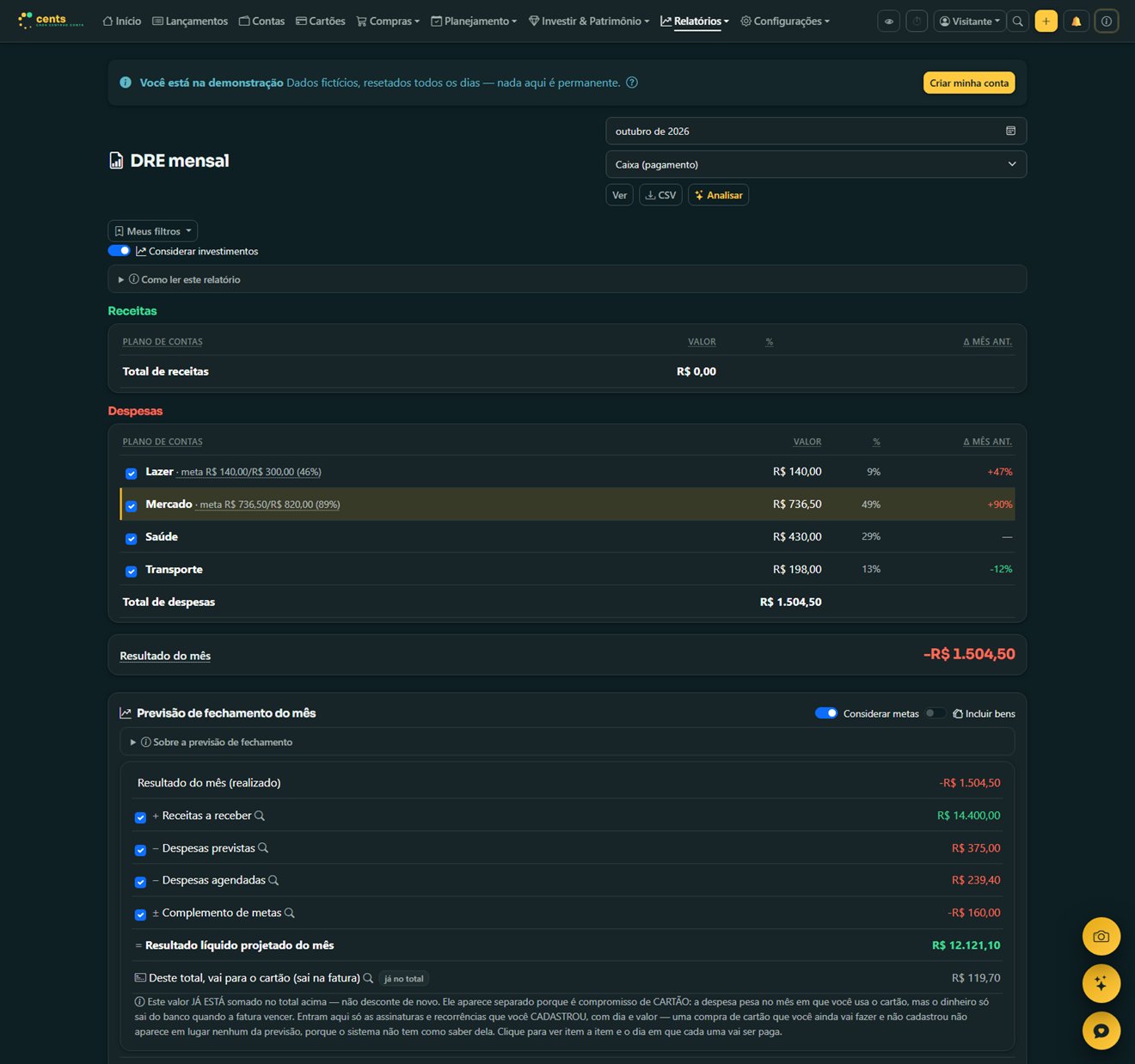The image size is (1135, 1064).
Task: Toggle Considerar metas switch
Action: tap(826, 713)
